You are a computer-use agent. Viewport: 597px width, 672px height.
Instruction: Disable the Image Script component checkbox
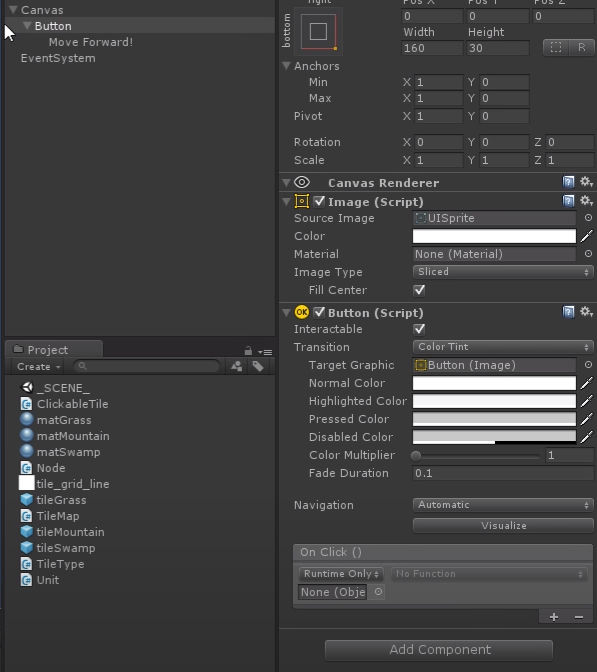tap(319, 201)
